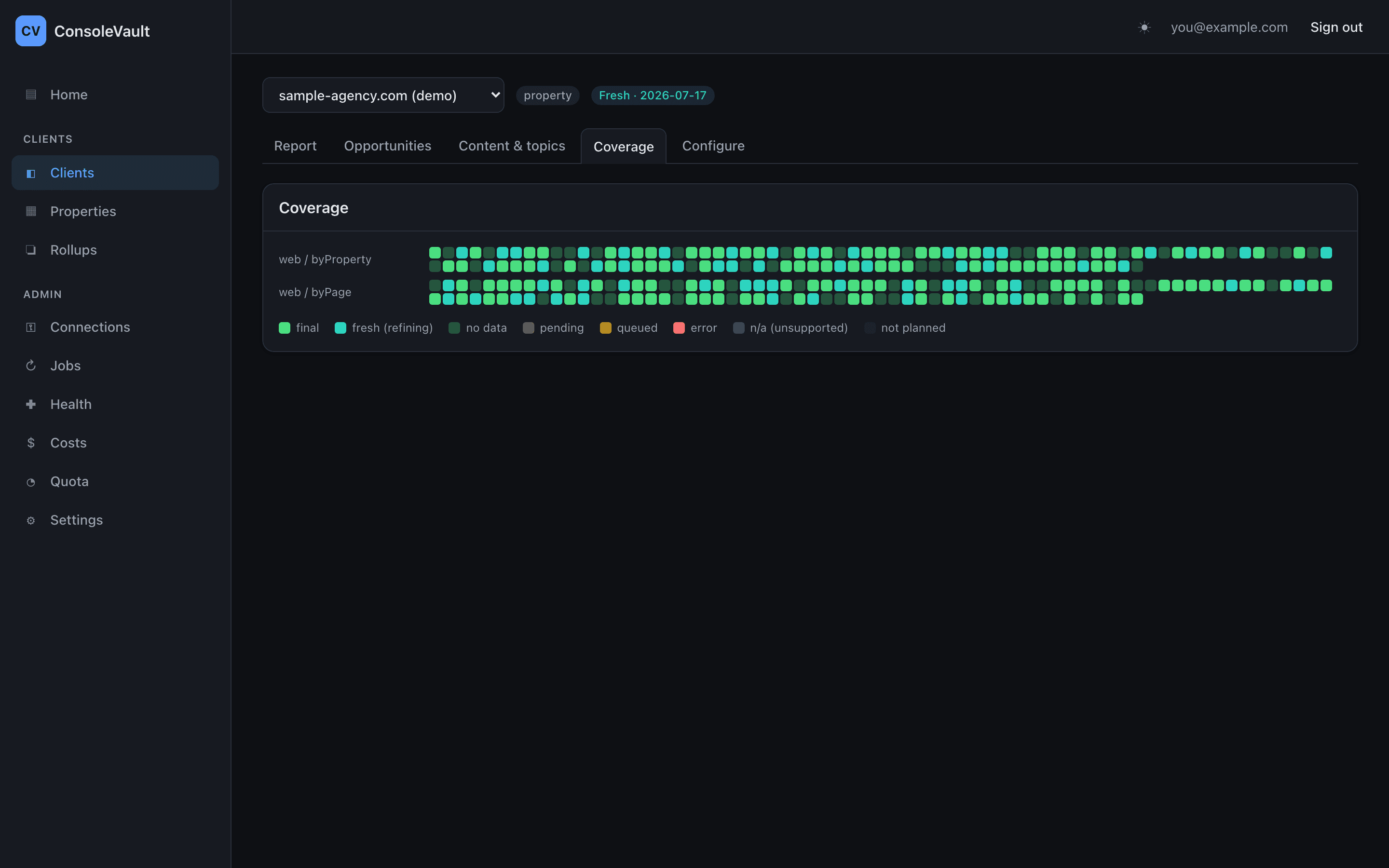Click the Quota pie icon

point(31,482)
